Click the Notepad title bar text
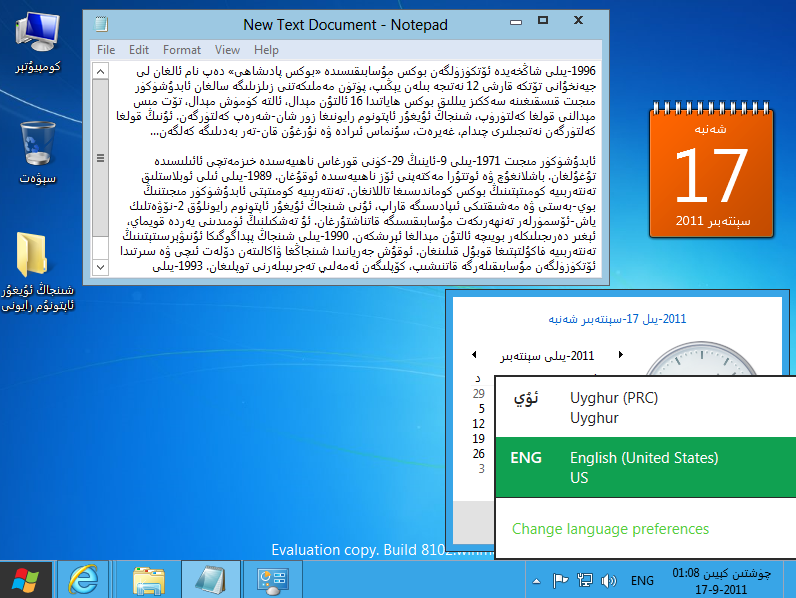The width and height of the screenshot is (796, 598). point(345,24)
